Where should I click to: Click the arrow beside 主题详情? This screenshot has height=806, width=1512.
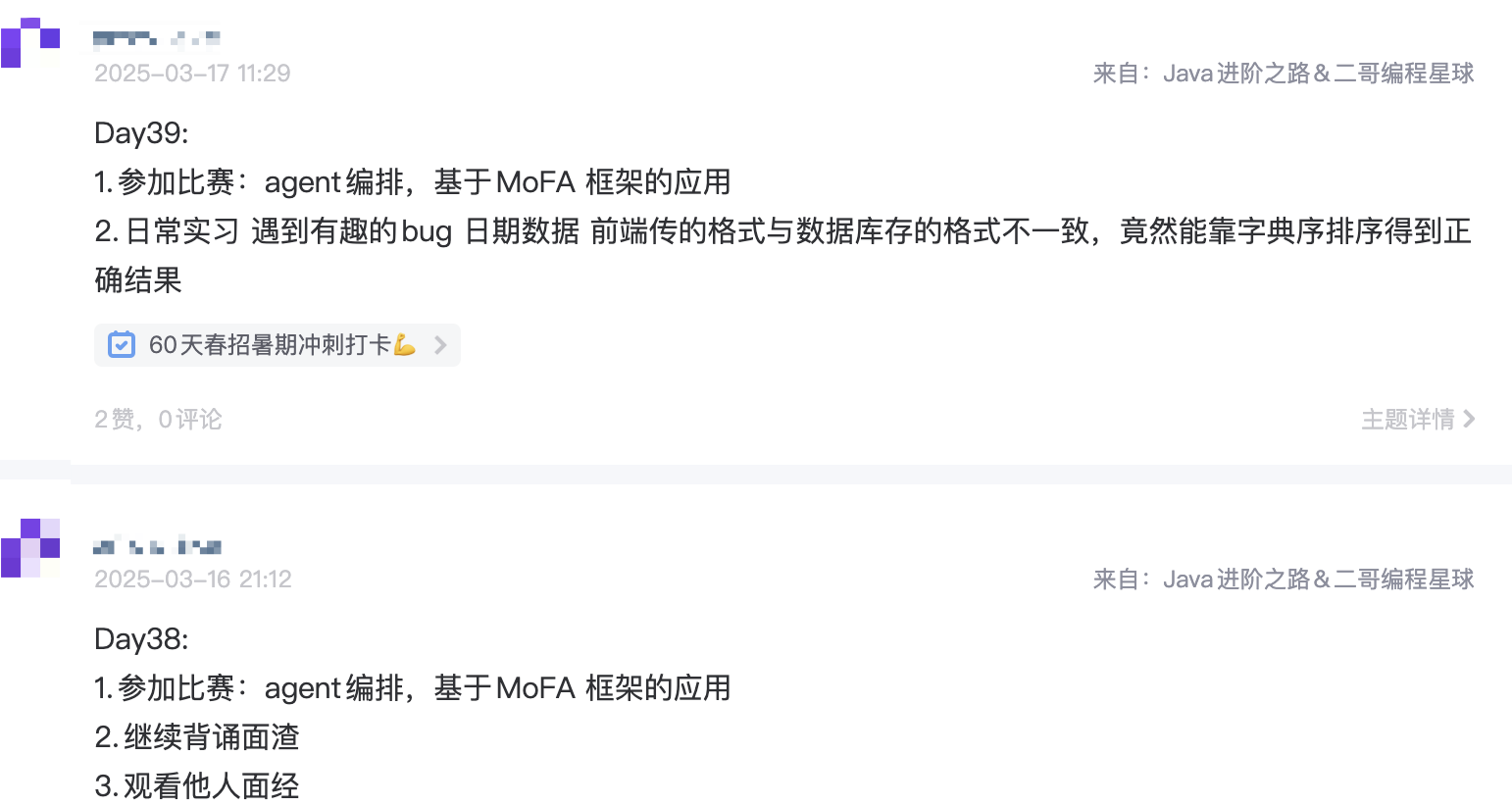click(x=1469, y=420)
